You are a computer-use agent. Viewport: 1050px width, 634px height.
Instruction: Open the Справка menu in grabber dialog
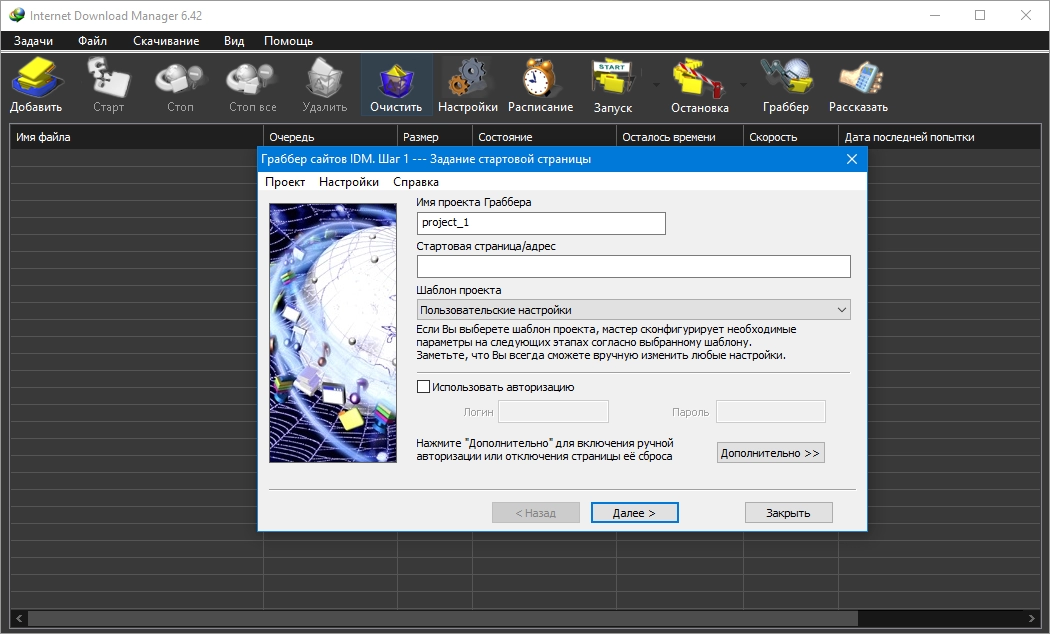[416, 181]
